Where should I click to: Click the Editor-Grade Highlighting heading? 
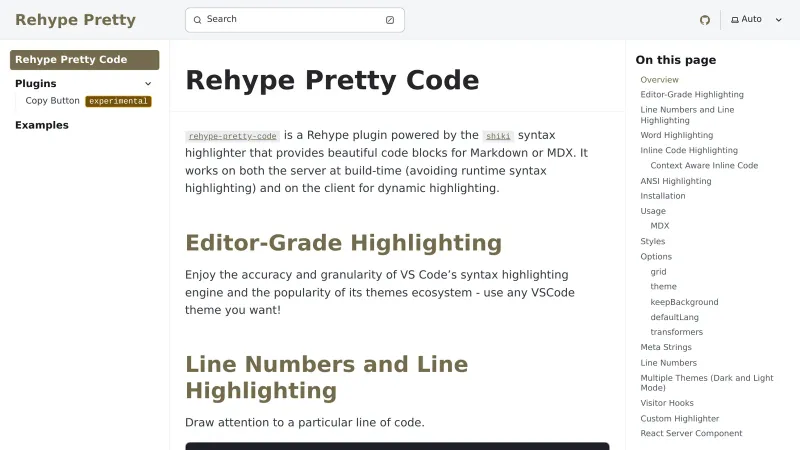[343, 243]
